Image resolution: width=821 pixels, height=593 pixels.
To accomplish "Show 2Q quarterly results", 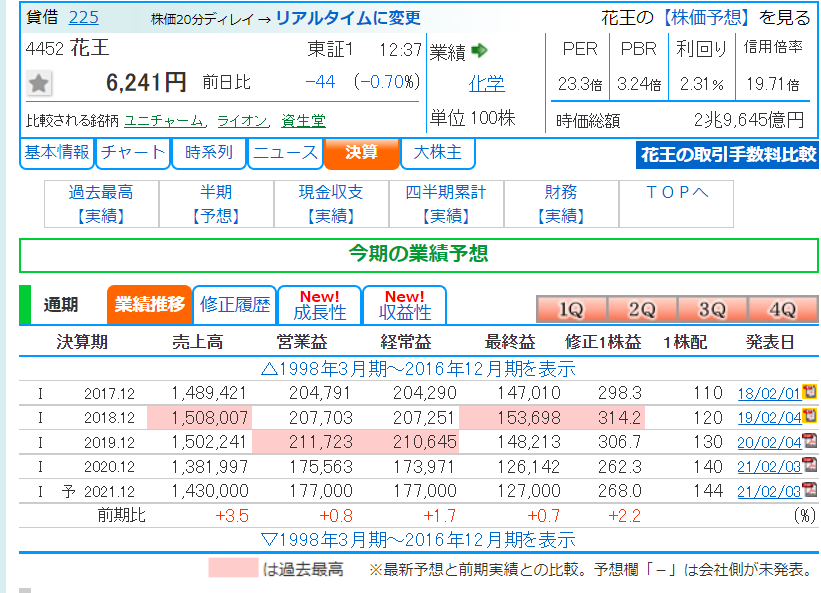I will click(642, 309).
